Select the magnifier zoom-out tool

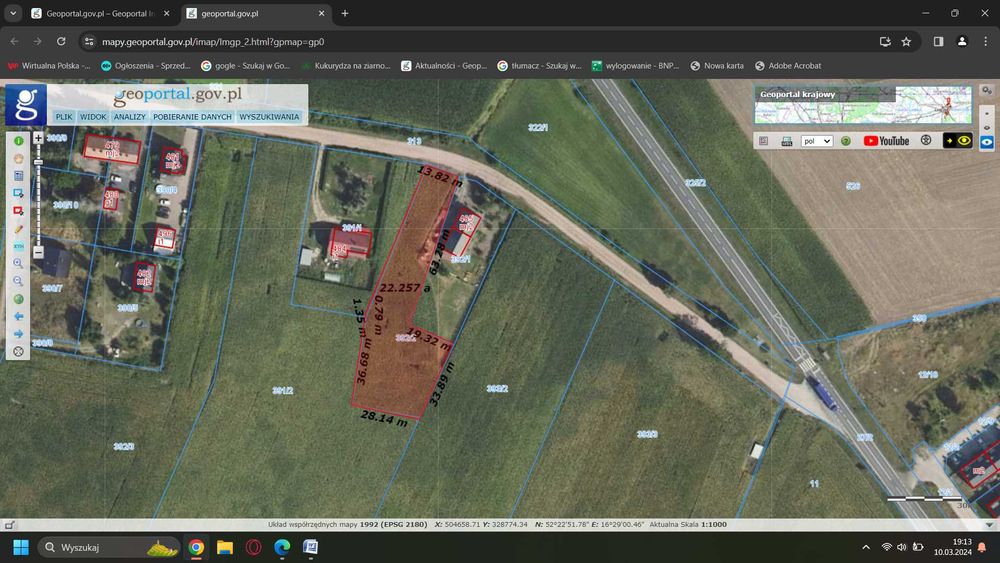coord(18,281)
